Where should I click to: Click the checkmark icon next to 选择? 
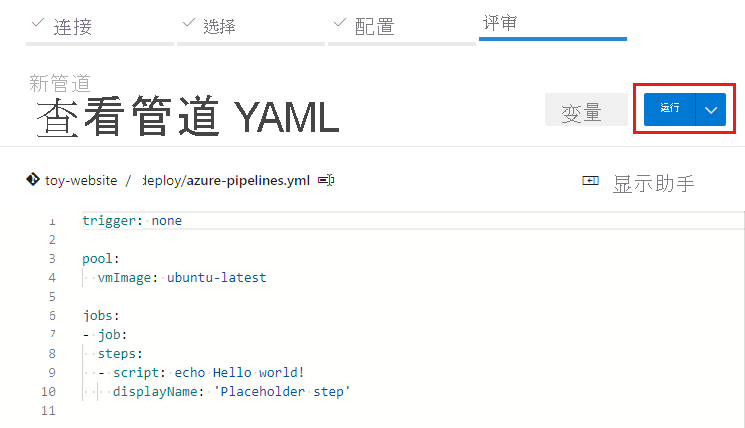[188, 22]
